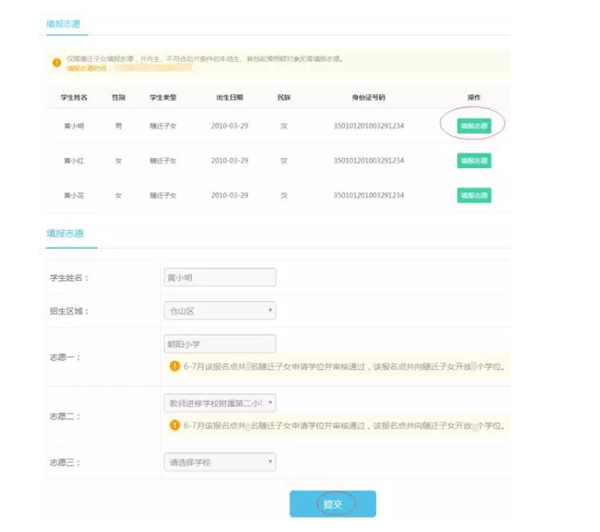Screen dimensions: 600x532
Task: Click birth date 2010-03-29 in 黄小花 row
Action: point(230,196)
